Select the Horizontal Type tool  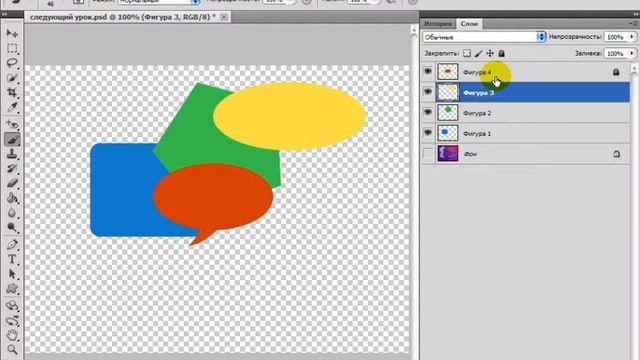click(12, 259)
